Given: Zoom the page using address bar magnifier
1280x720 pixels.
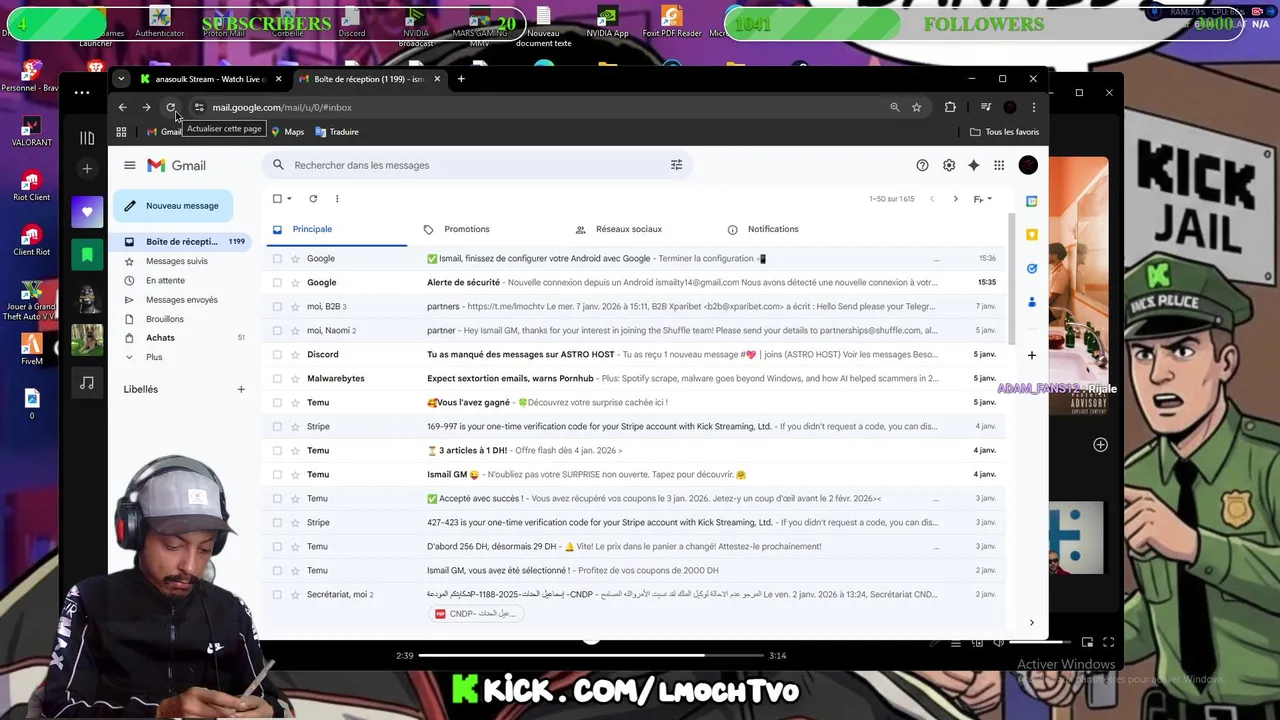Looking at the screenshot, I should [894, 107].
